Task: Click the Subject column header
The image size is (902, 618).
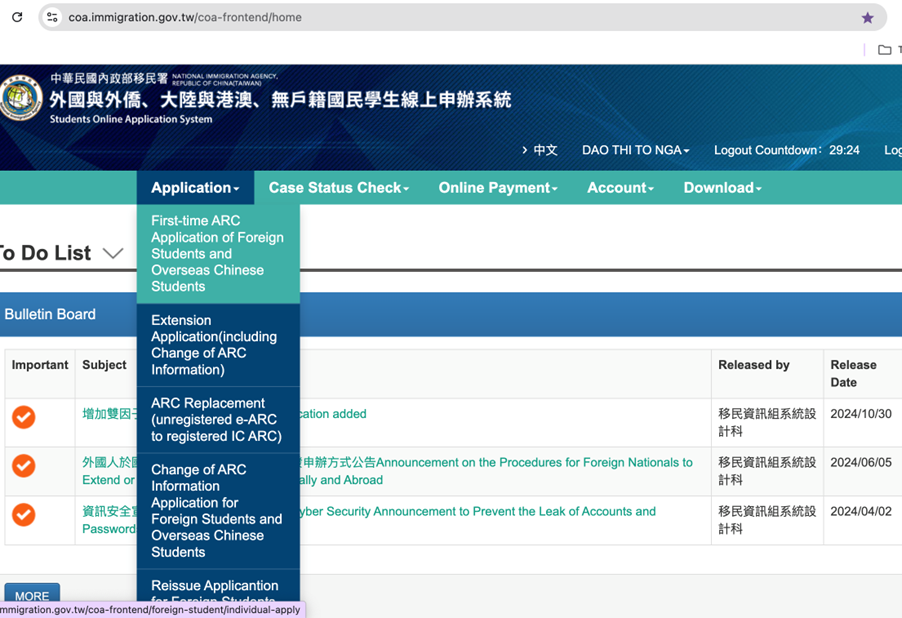Action: click(x=104, y=365)
